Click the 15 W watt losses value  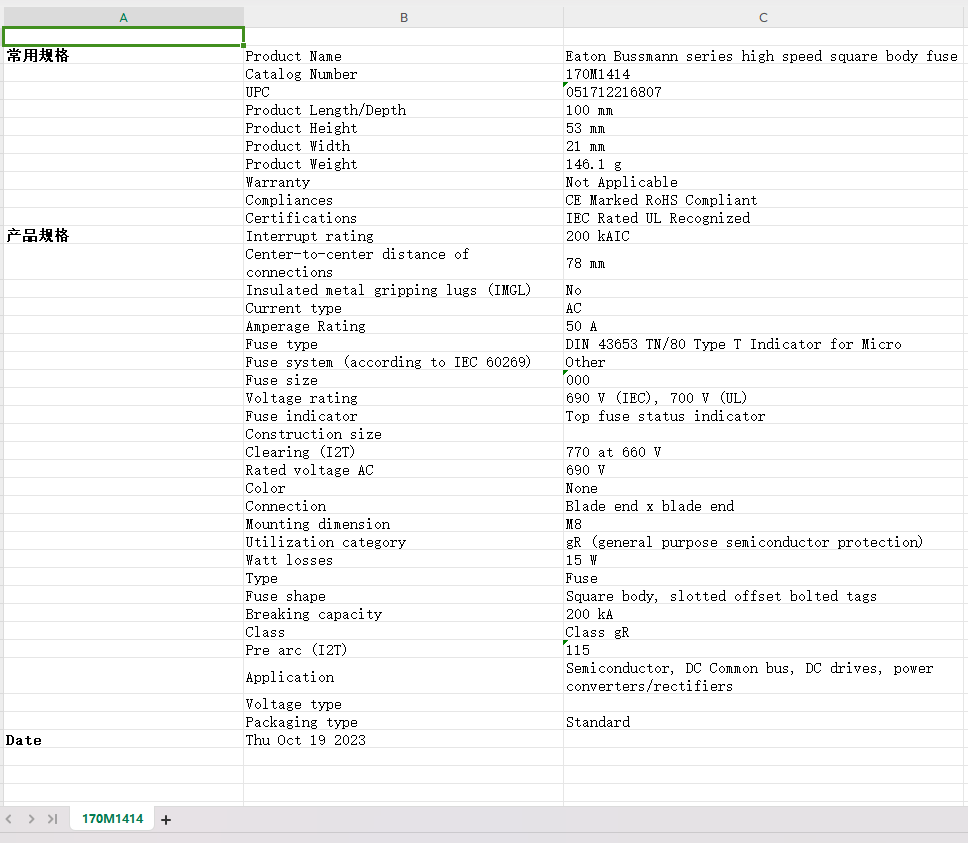point(764,560)
